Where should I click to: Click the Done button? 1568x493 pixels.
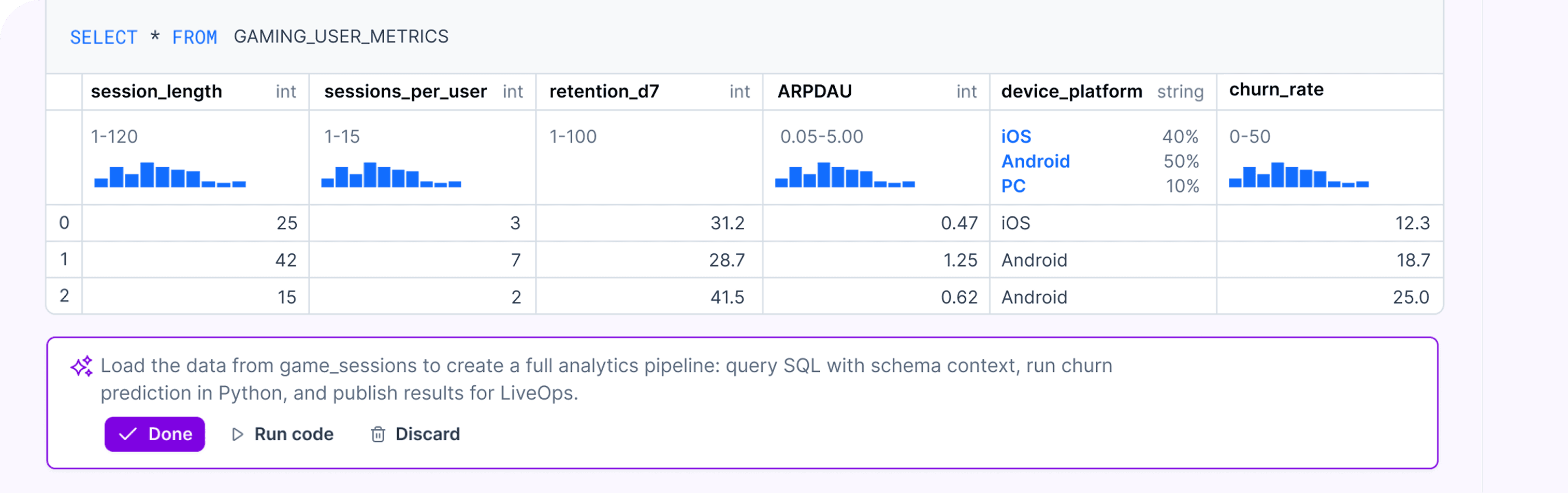point(155,433)
